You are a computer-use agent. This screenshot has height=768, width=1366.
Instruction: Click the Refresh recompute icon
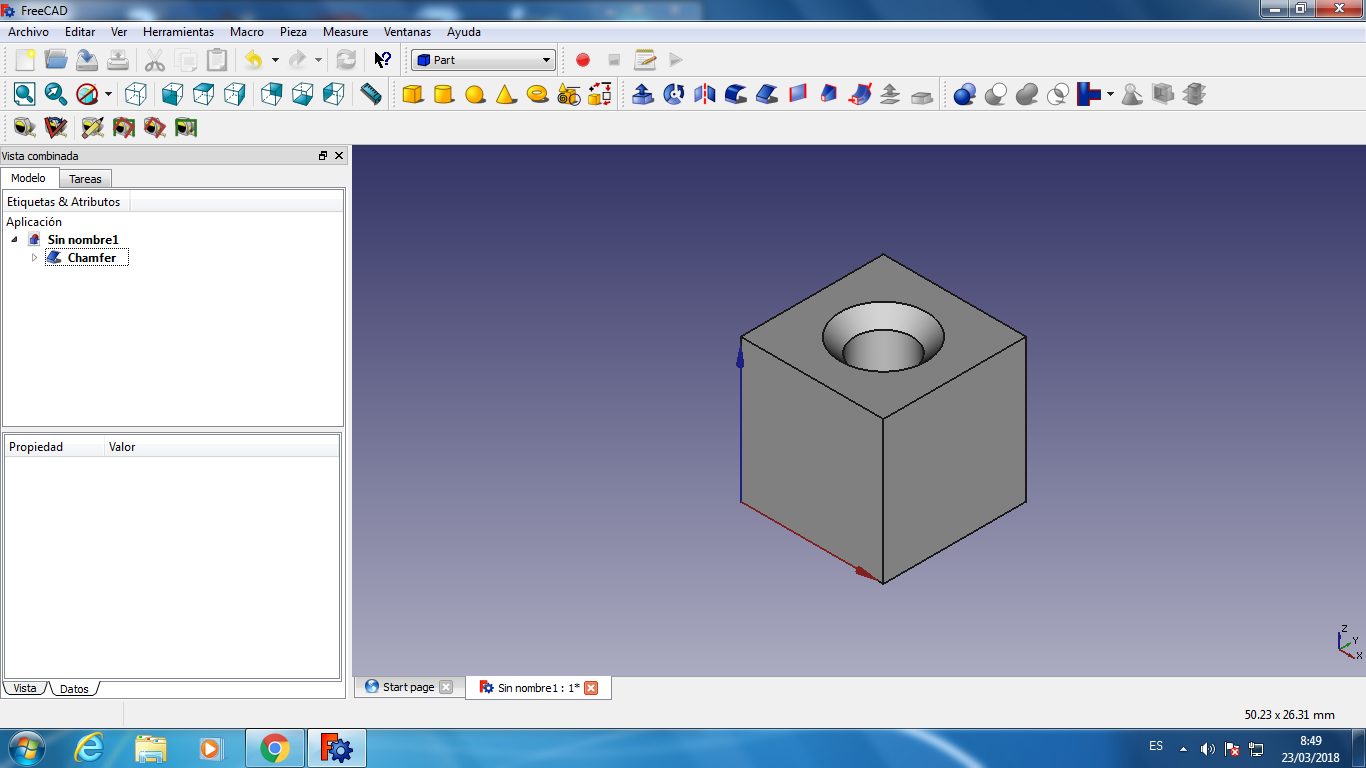[x=346, y=60]
